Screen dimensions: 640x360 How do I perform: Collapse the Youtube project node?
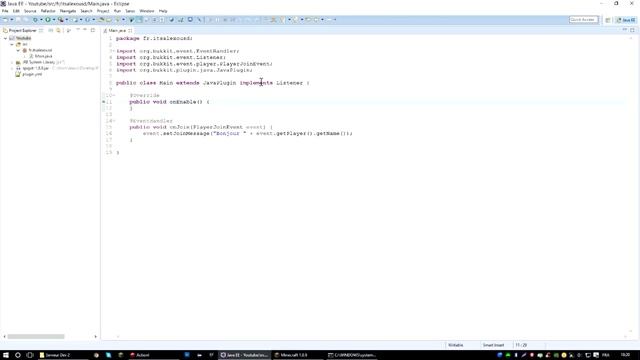pos(5,38)
